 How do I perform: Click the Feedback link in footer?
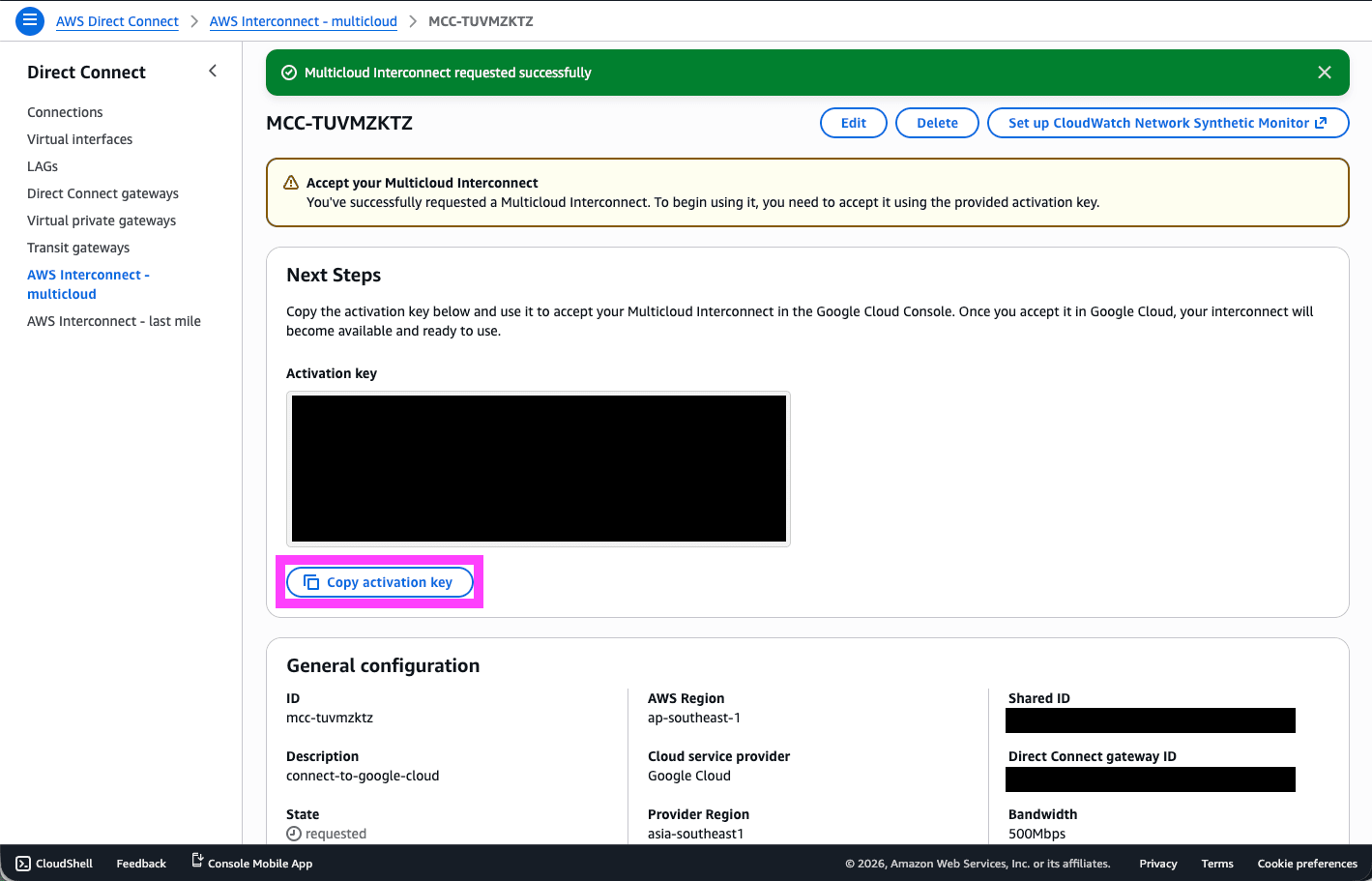141,864
